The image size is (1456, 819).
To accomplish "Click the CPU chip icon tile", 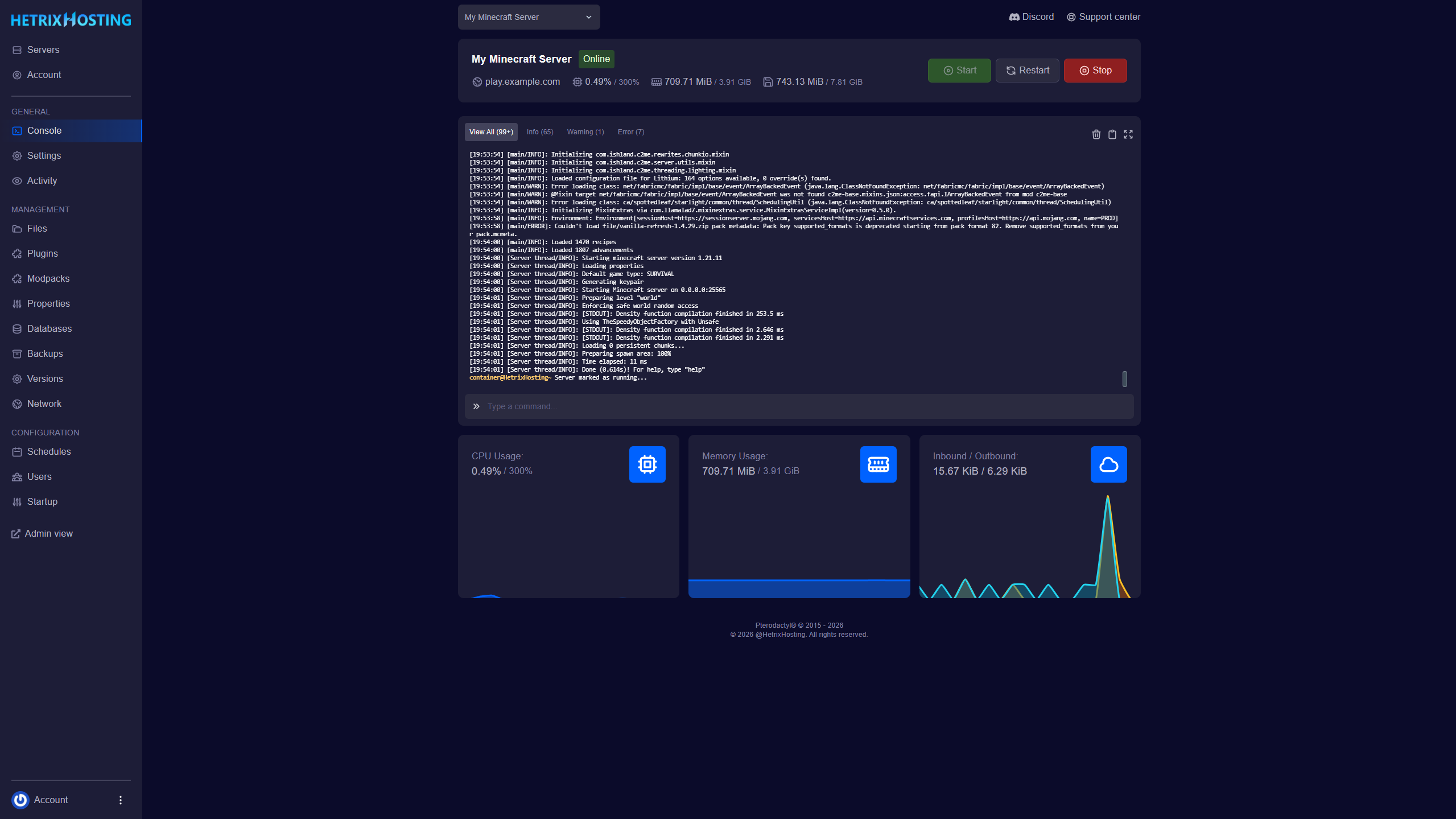I will 647,464.
